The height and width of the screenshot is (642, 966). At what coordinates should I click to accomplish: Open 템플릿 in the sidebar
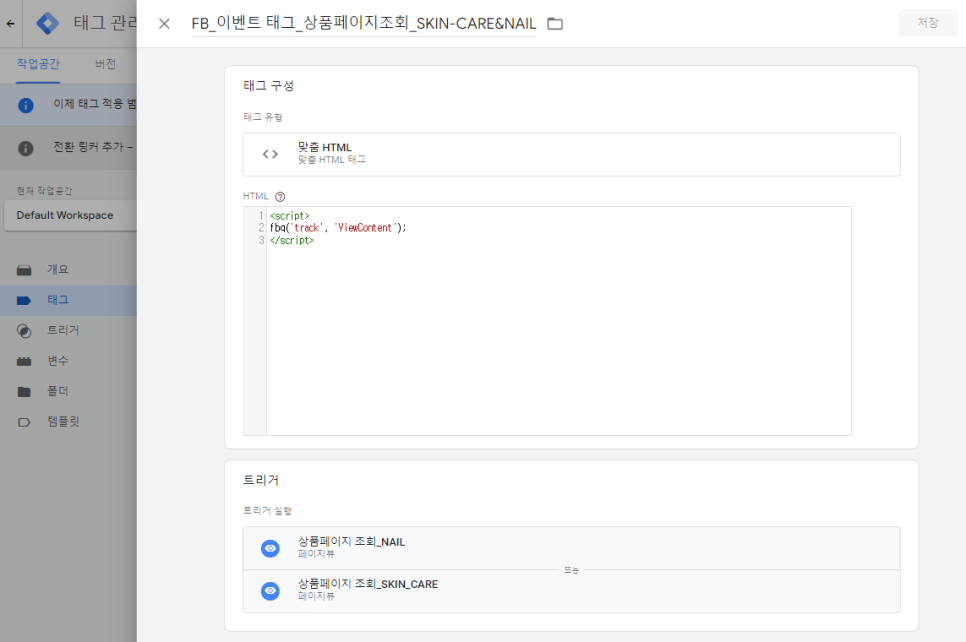tap(63, 422)
